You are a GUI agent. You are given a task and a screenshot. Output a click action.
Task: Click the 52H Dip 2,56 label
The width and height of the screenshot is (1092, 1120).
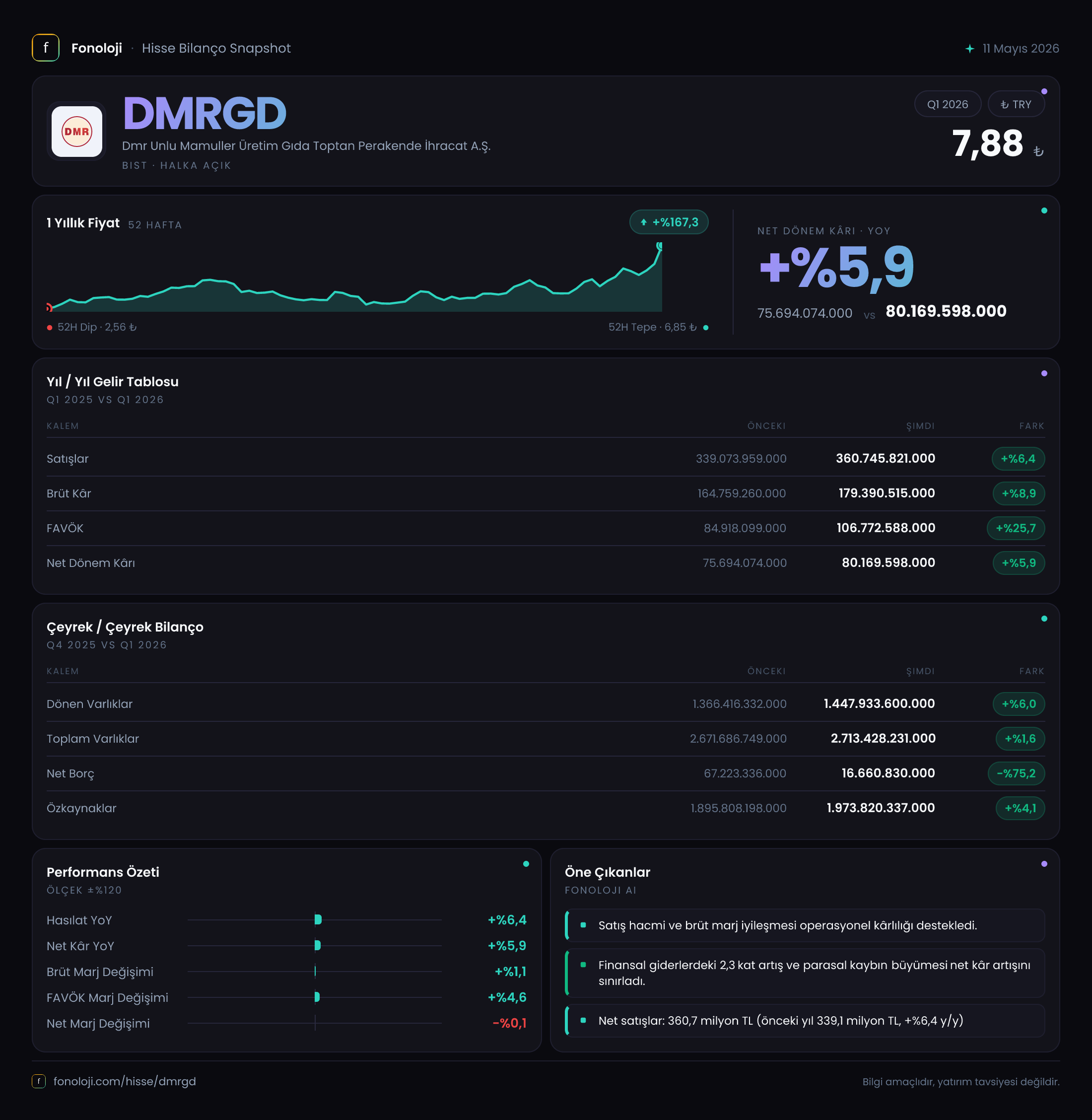pyautogui.click(x=97, y=327)
